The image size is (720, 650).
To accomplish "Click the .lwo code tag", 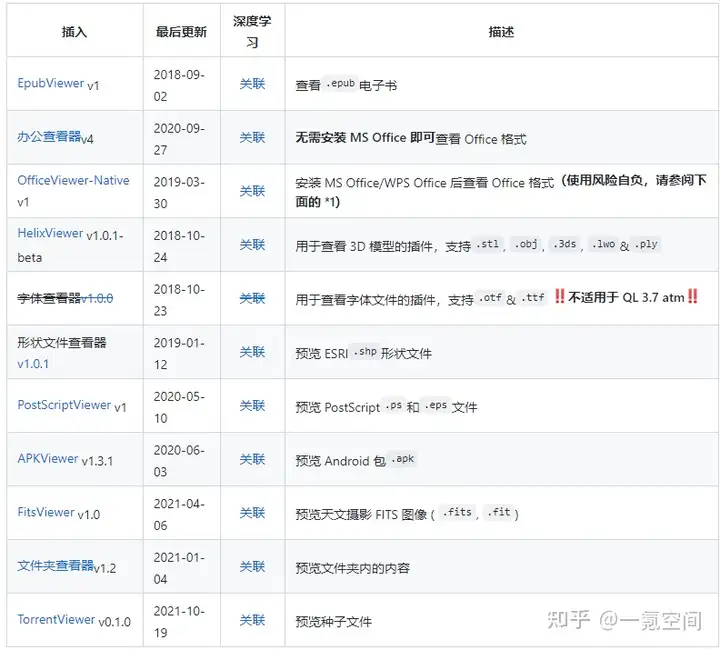I will pos(603,244).
